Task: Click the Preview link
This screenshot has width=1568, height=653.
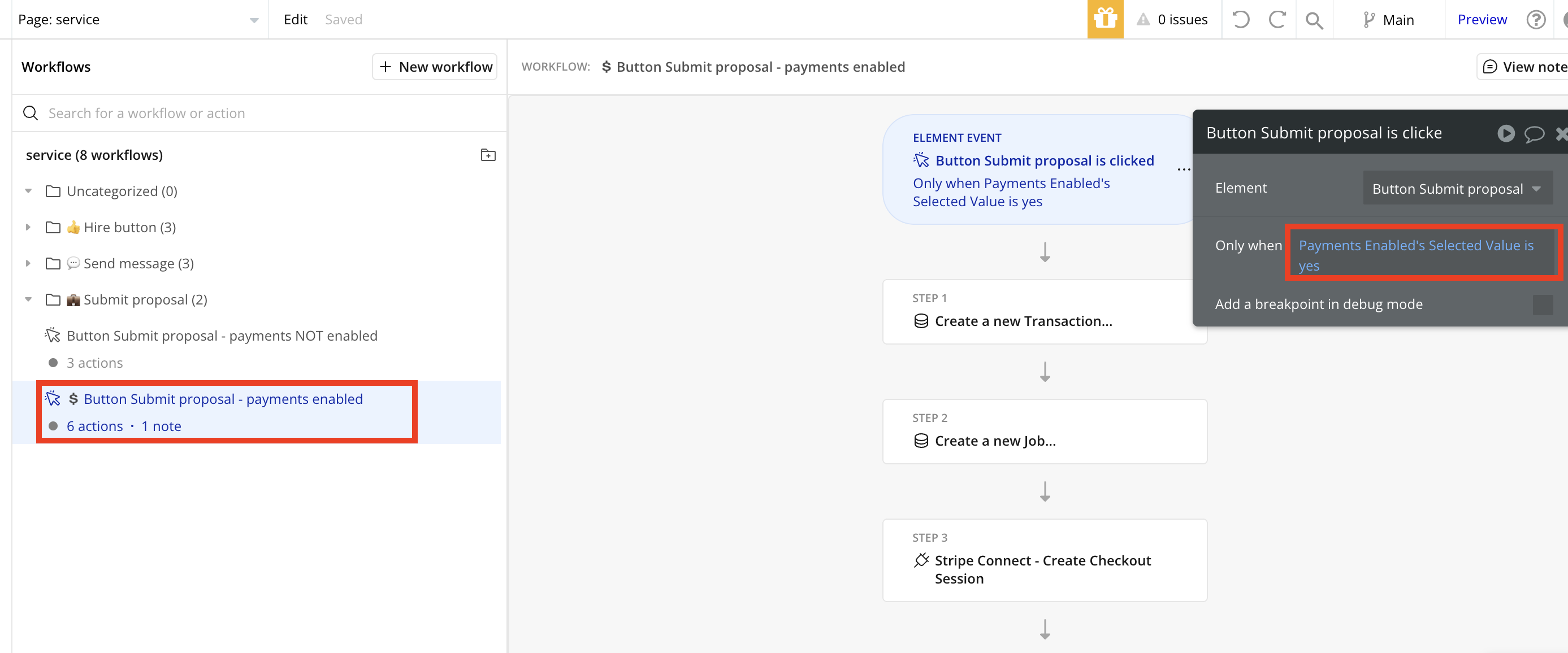Action: click(x=1482, y=19)
